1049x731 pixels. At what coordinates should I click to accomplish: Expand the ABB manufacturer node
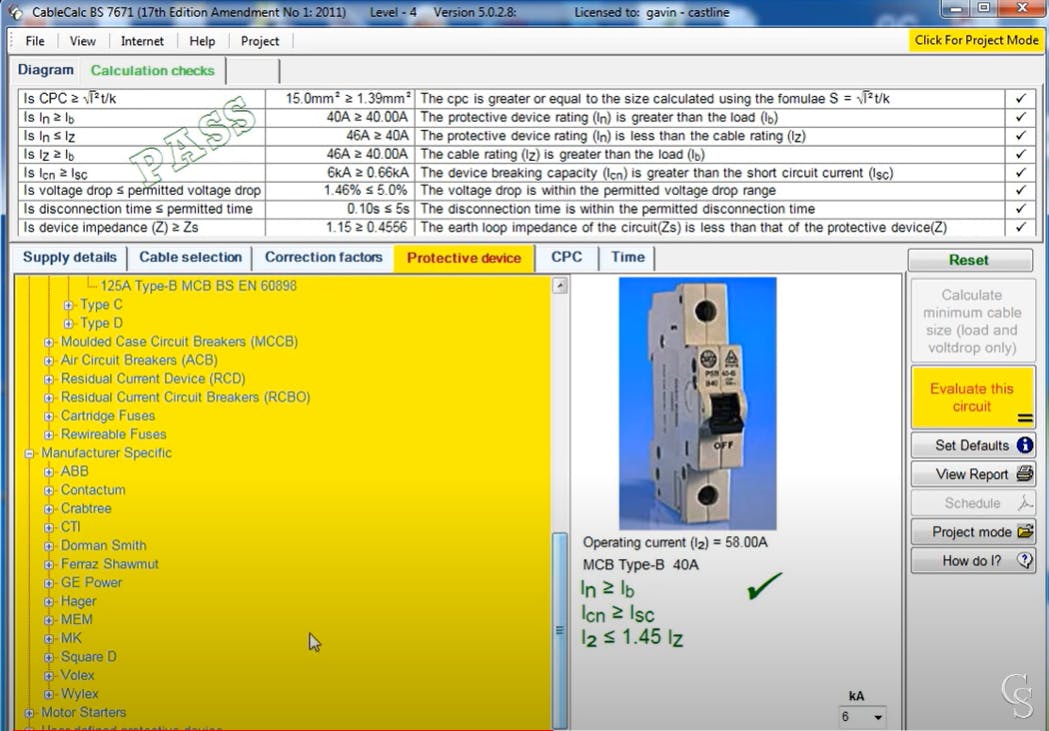tap(49, 472)
